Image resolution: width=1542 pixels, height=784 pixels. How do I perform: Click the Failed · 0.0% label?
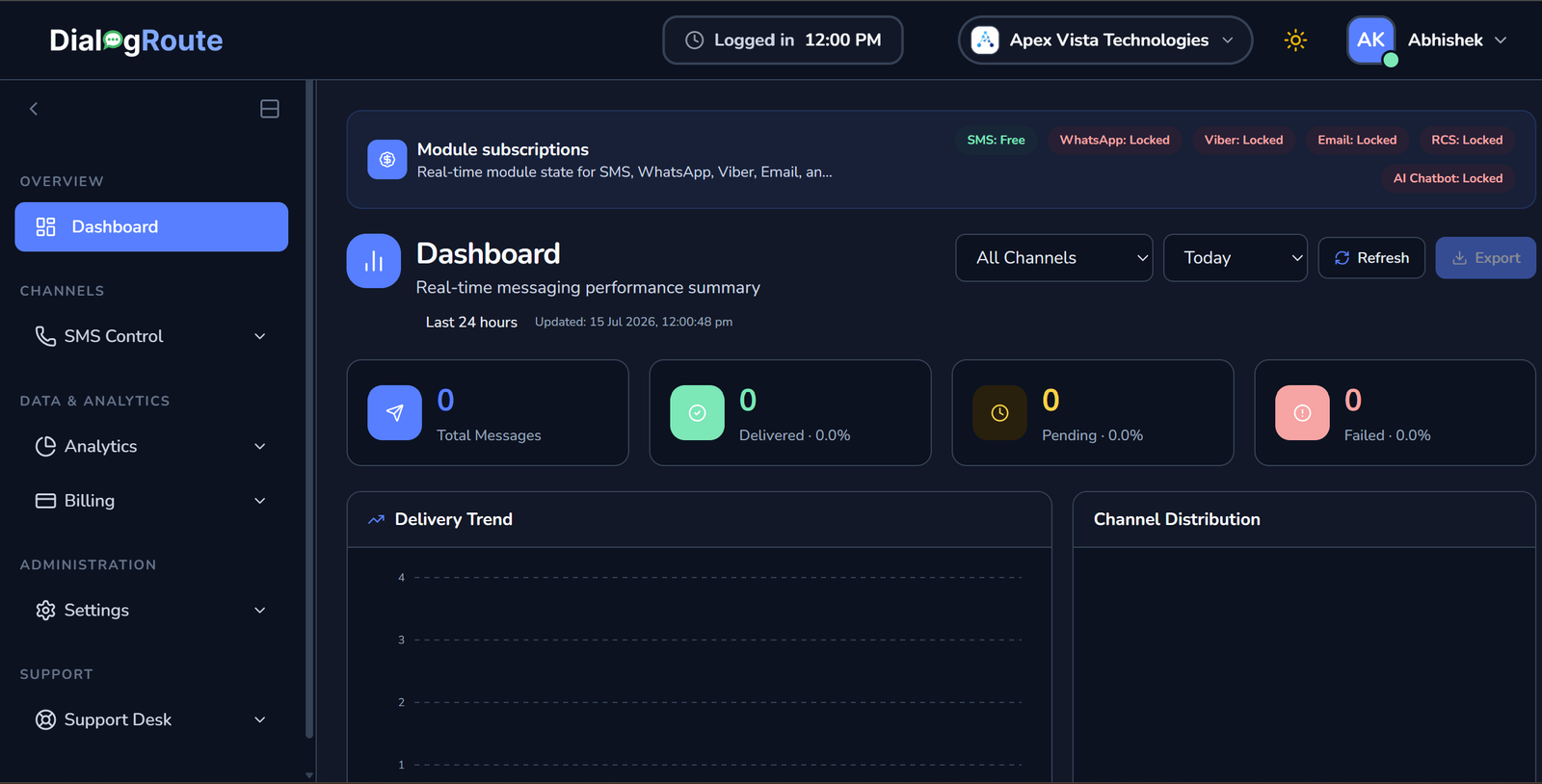pyautogui.click(x=1387, y=435)
